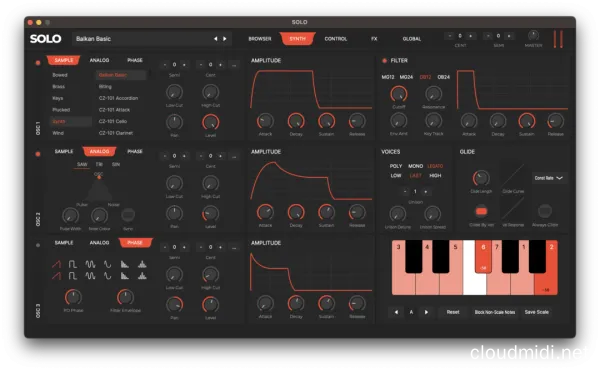Select the first histogram-style phase waveform icon
Image resolution: width=600 pixels, height=370 pixels.
(x=125, y=264)
